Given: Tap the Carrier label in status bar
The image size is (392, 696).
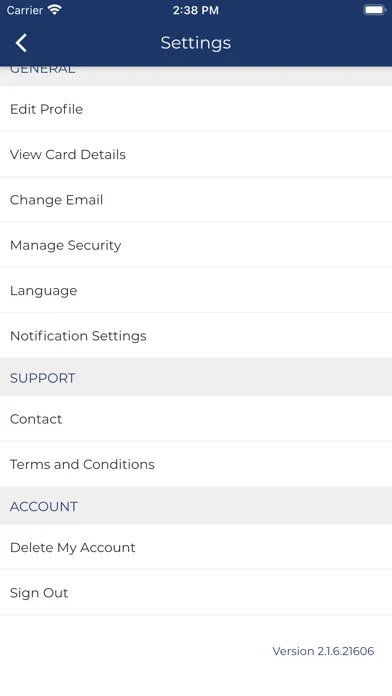Looking at the screenshot, I should tap(25, 10).
